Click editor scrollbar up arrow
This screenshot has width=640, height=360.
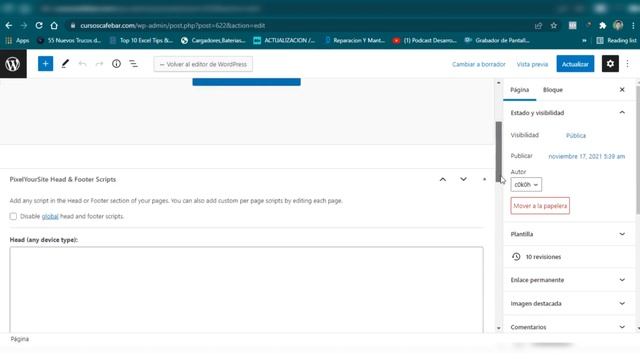(x=499, y=83)
